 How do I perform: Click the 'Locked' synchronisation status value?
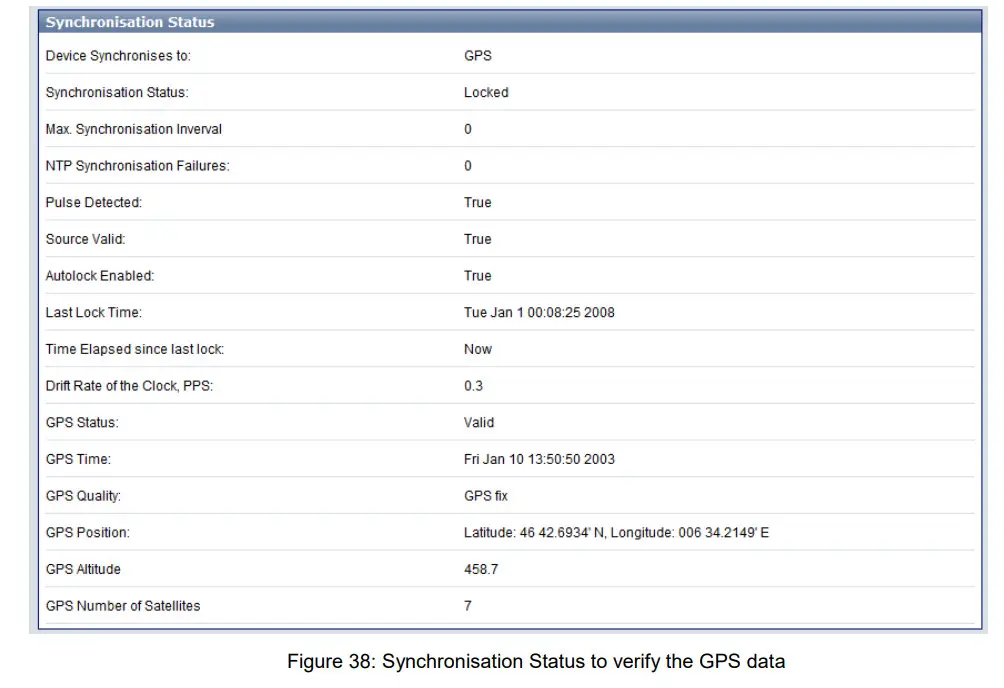[486, 92]
